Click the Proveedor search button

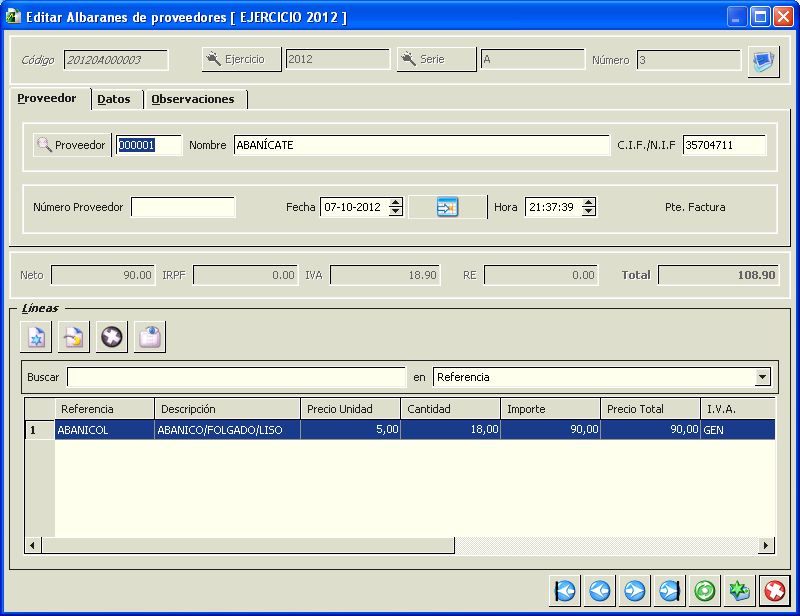(x=72, y=145)
